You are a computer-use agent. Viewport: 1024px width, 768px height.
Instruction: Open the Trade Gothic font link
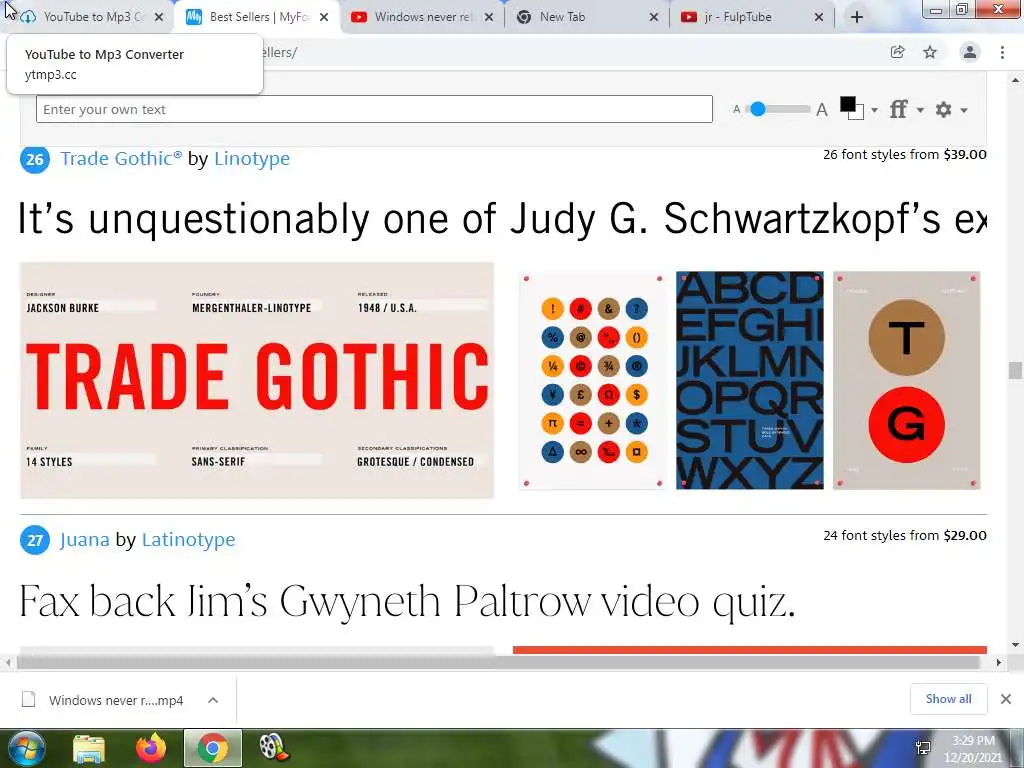(x=121, y=159)
